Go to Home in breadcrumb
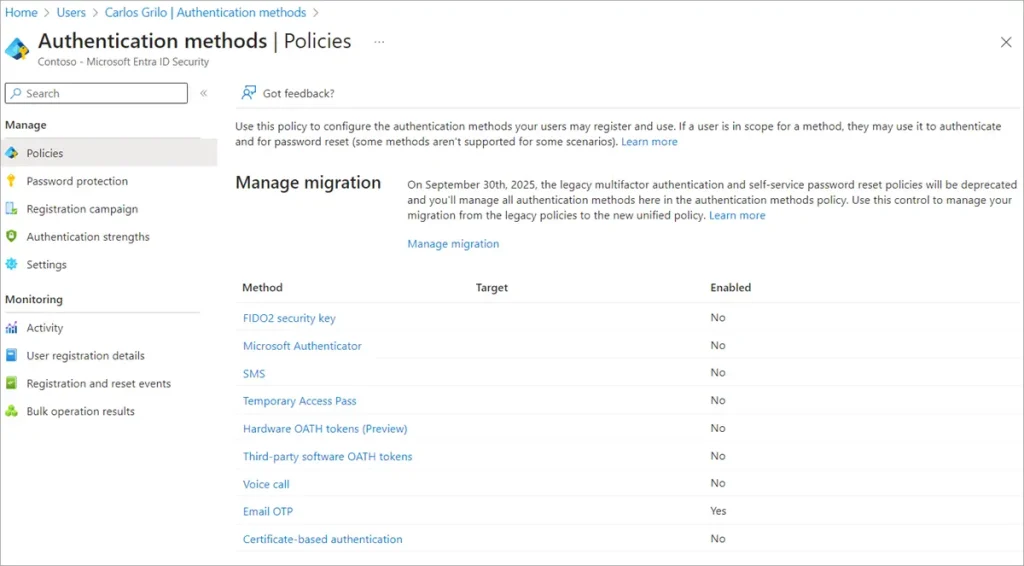Viewport: 1024px width, 566px height. point(21,12)
